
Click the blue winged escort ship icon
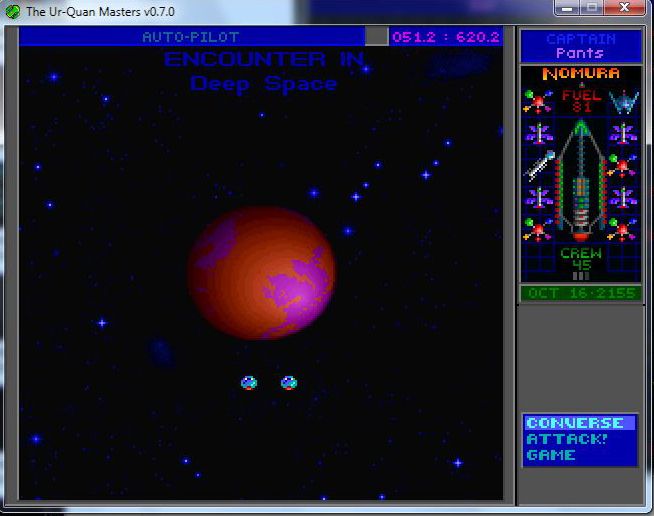624,102
